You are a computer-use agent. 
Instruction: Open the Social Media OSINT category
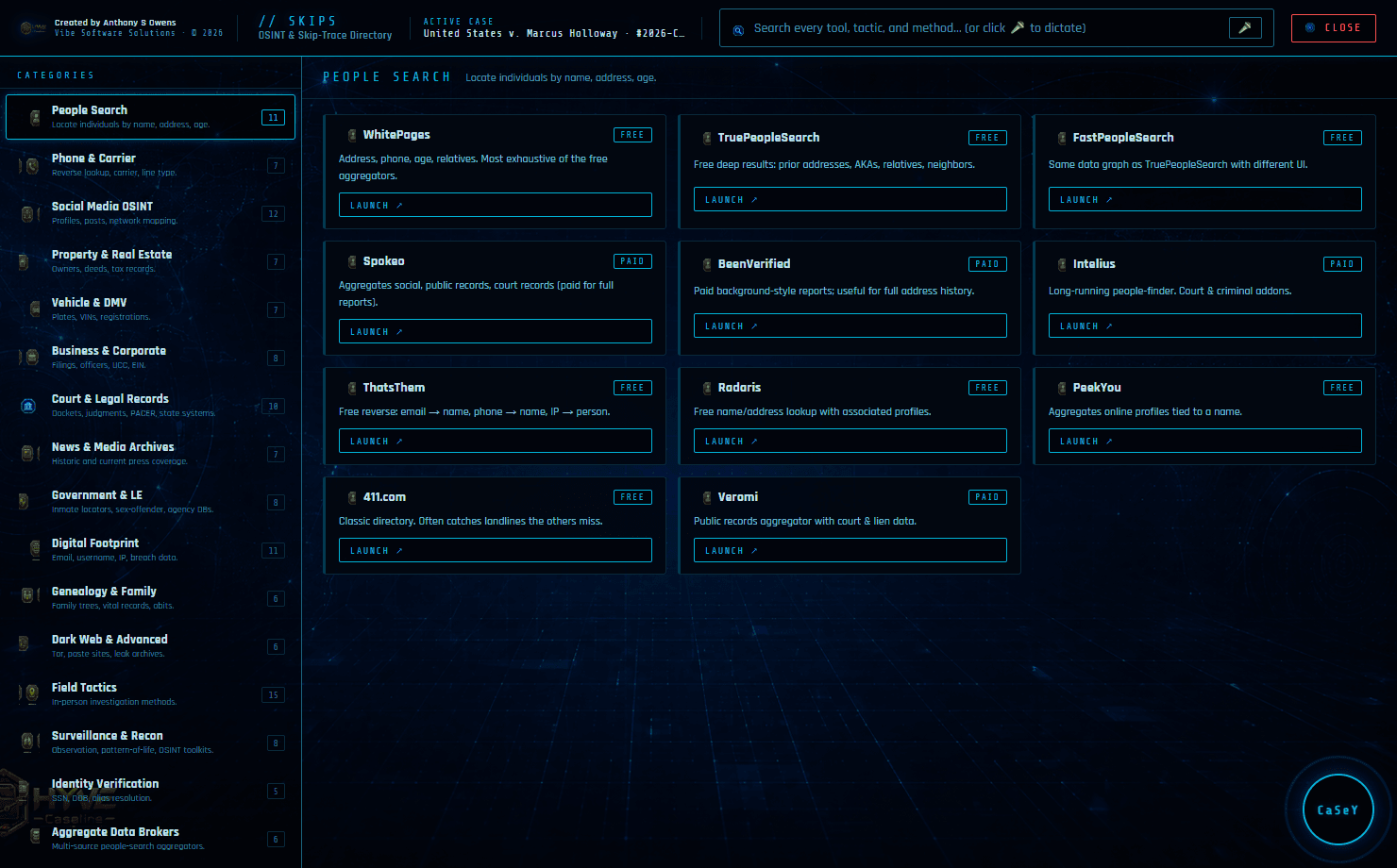[151, 213]
